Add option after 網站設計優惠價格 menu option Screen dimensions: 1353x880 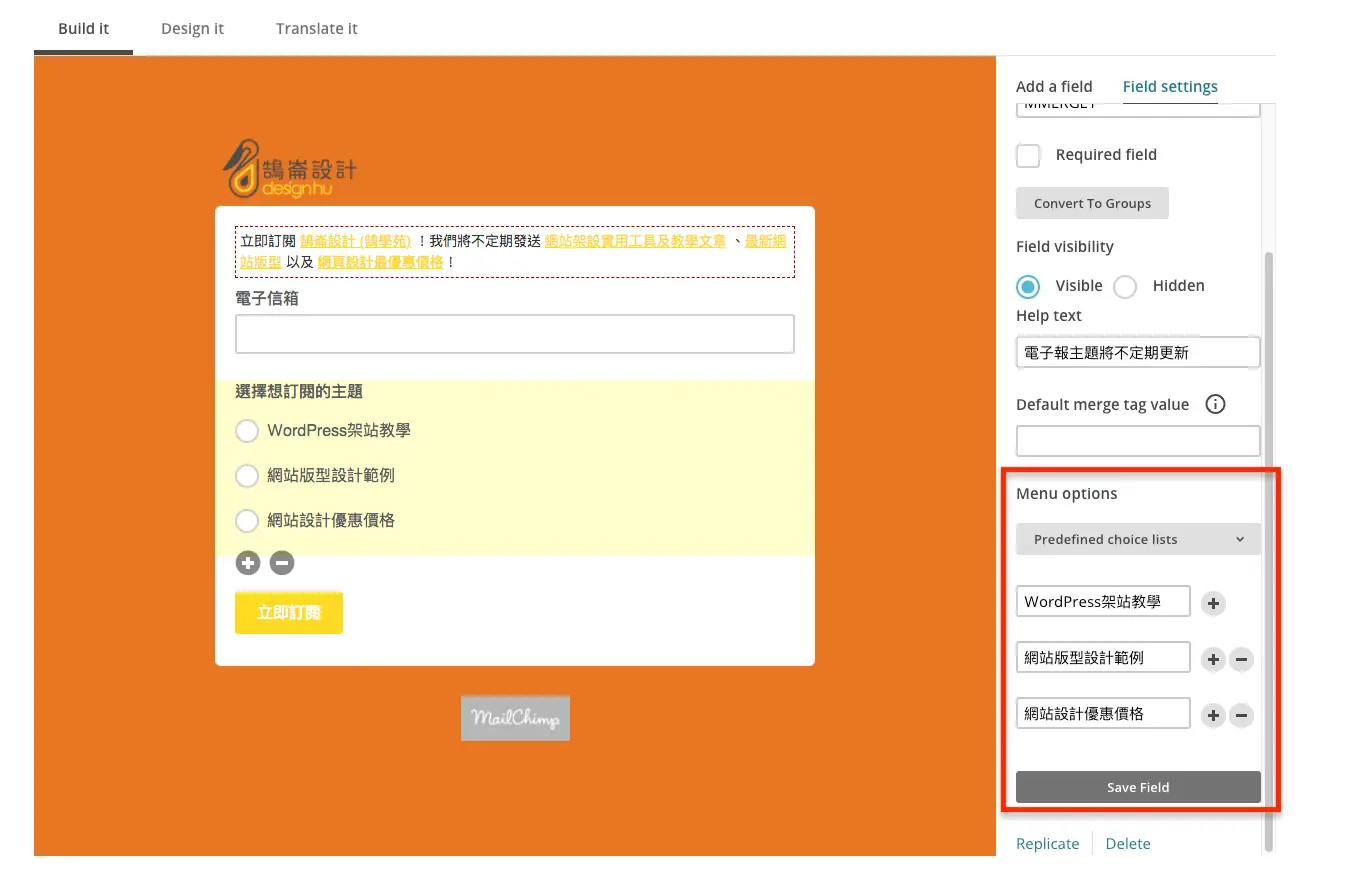tap(1213, 715)
